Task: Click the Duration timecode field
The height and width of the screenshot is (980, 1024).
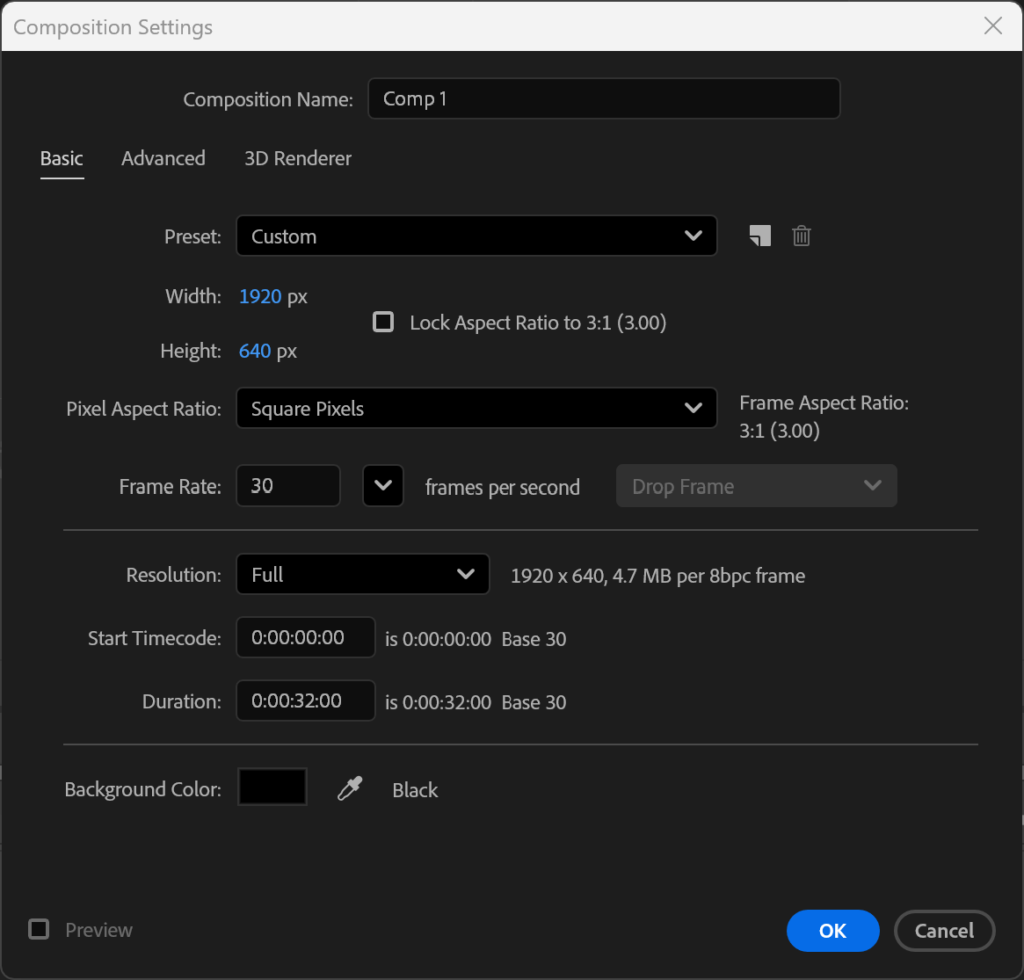Action: [x=305, y=701]
